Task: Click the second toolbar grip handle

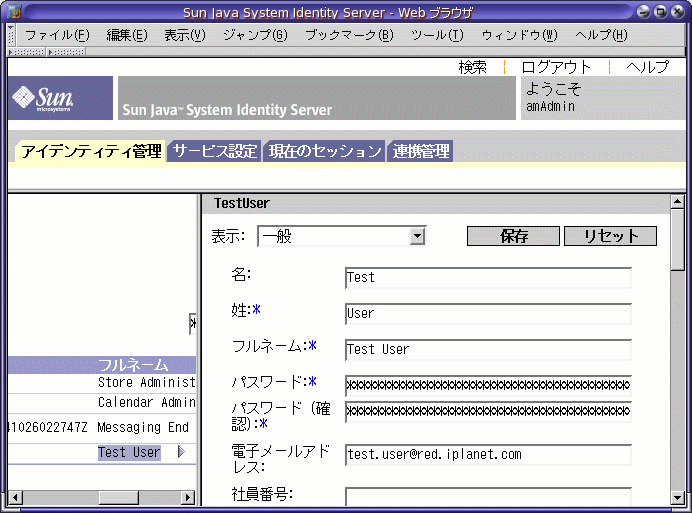Action: pos(67,52)
